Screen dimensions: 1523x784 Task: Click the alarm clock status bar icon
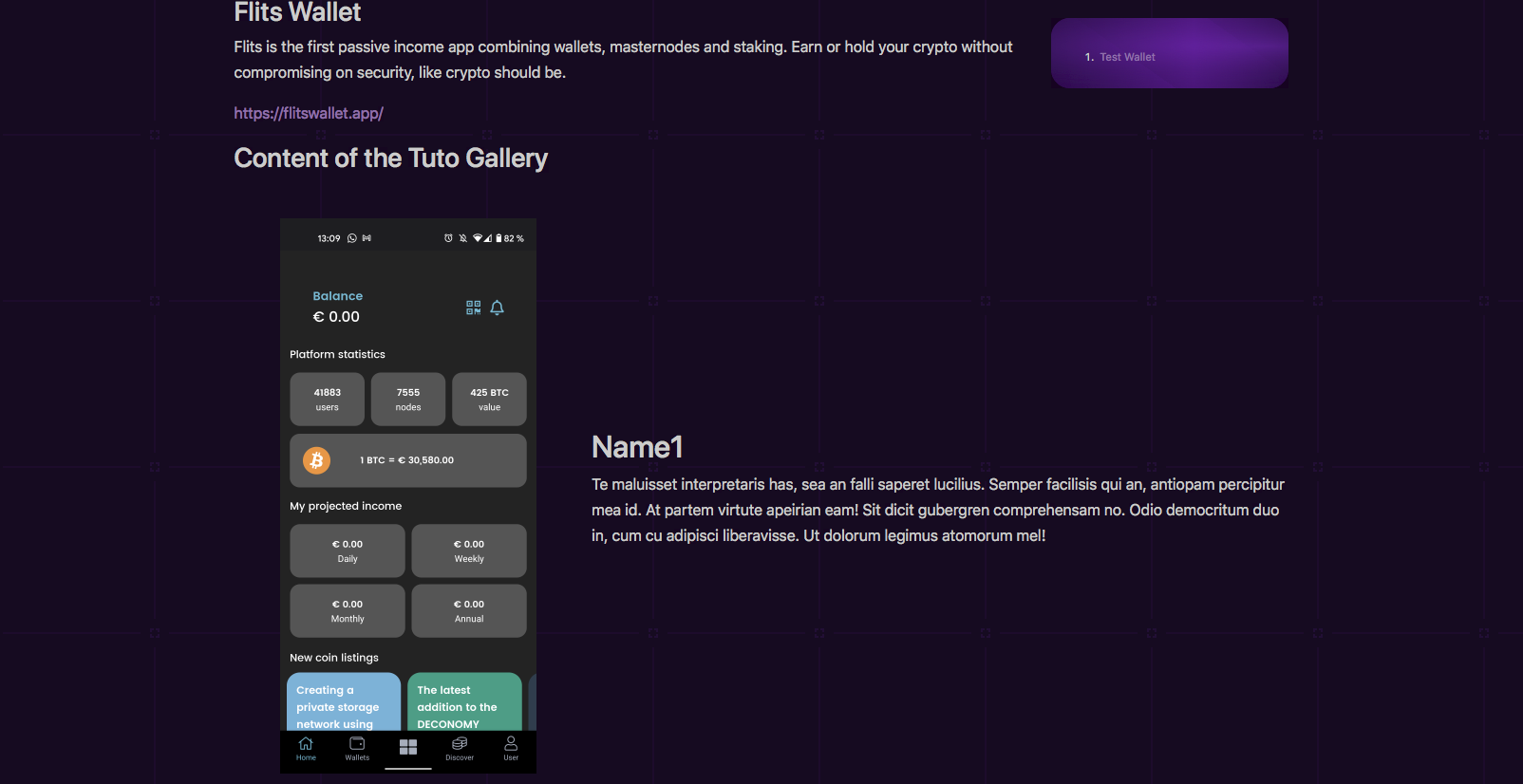tap(448, 238)
